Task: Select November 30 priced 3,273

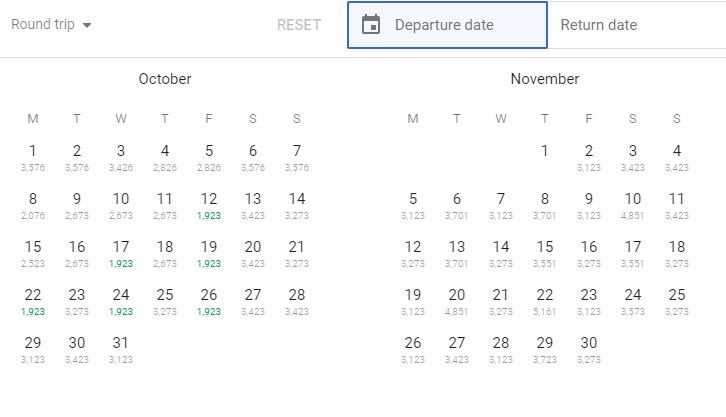Action: (589, 348)
